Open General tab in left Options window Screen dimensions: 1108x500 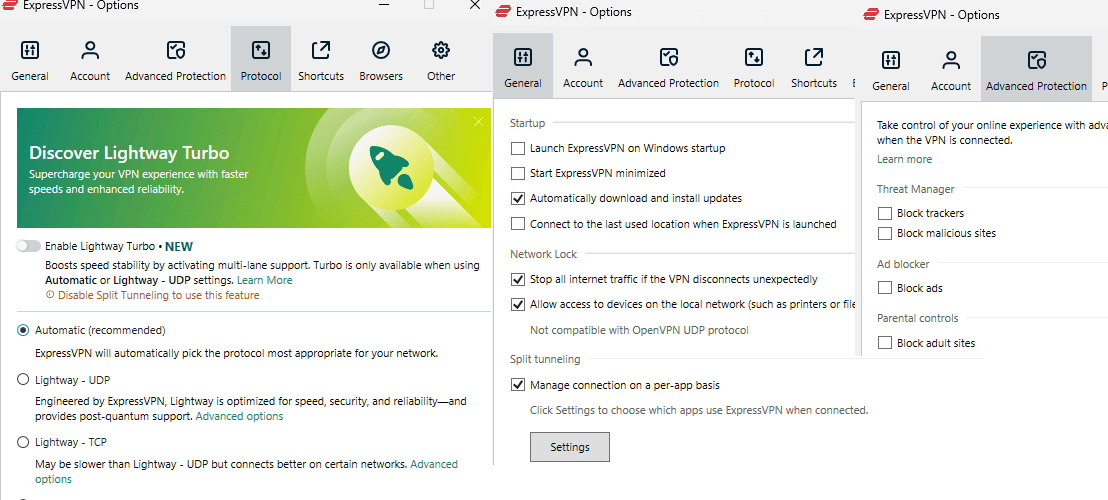tap(30, 61)
